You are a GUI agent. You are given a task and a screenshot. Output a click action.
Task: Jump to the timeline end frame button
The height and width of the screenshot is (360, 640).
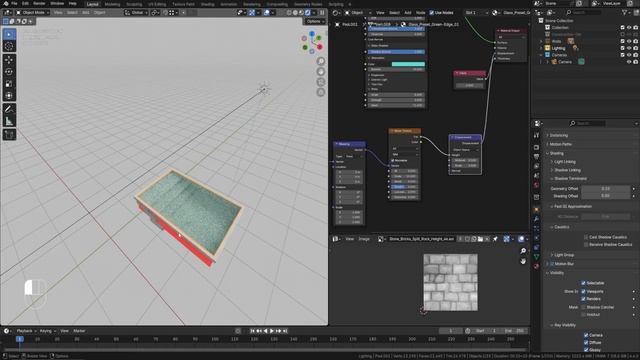click(x=285, y=331)
